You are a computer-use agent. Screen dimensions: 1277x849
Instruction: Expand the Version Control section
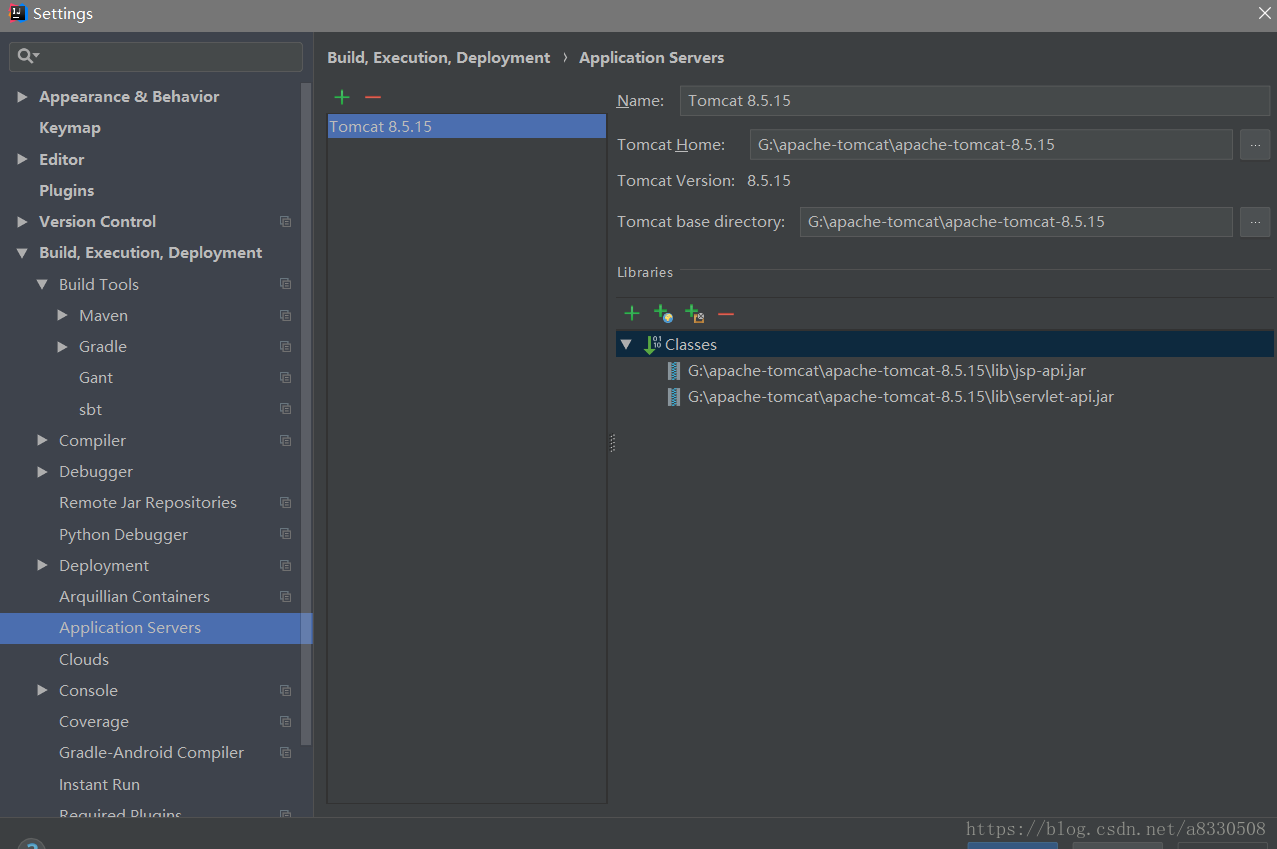22,222
